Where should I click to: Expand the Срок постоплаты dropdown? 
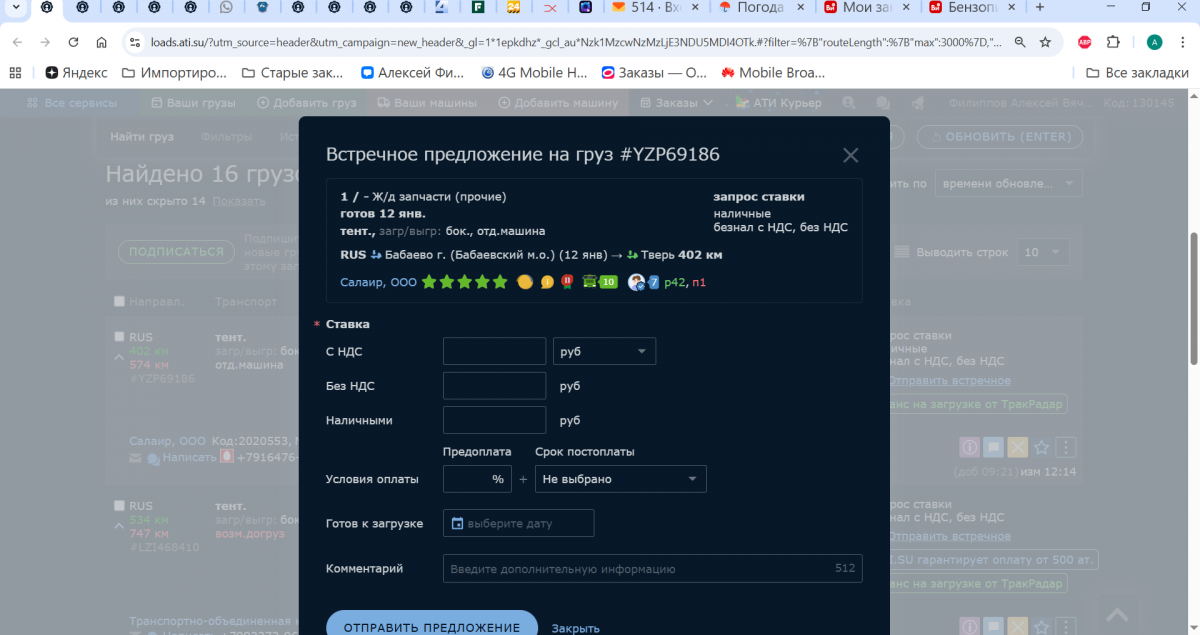pos(620,479)
